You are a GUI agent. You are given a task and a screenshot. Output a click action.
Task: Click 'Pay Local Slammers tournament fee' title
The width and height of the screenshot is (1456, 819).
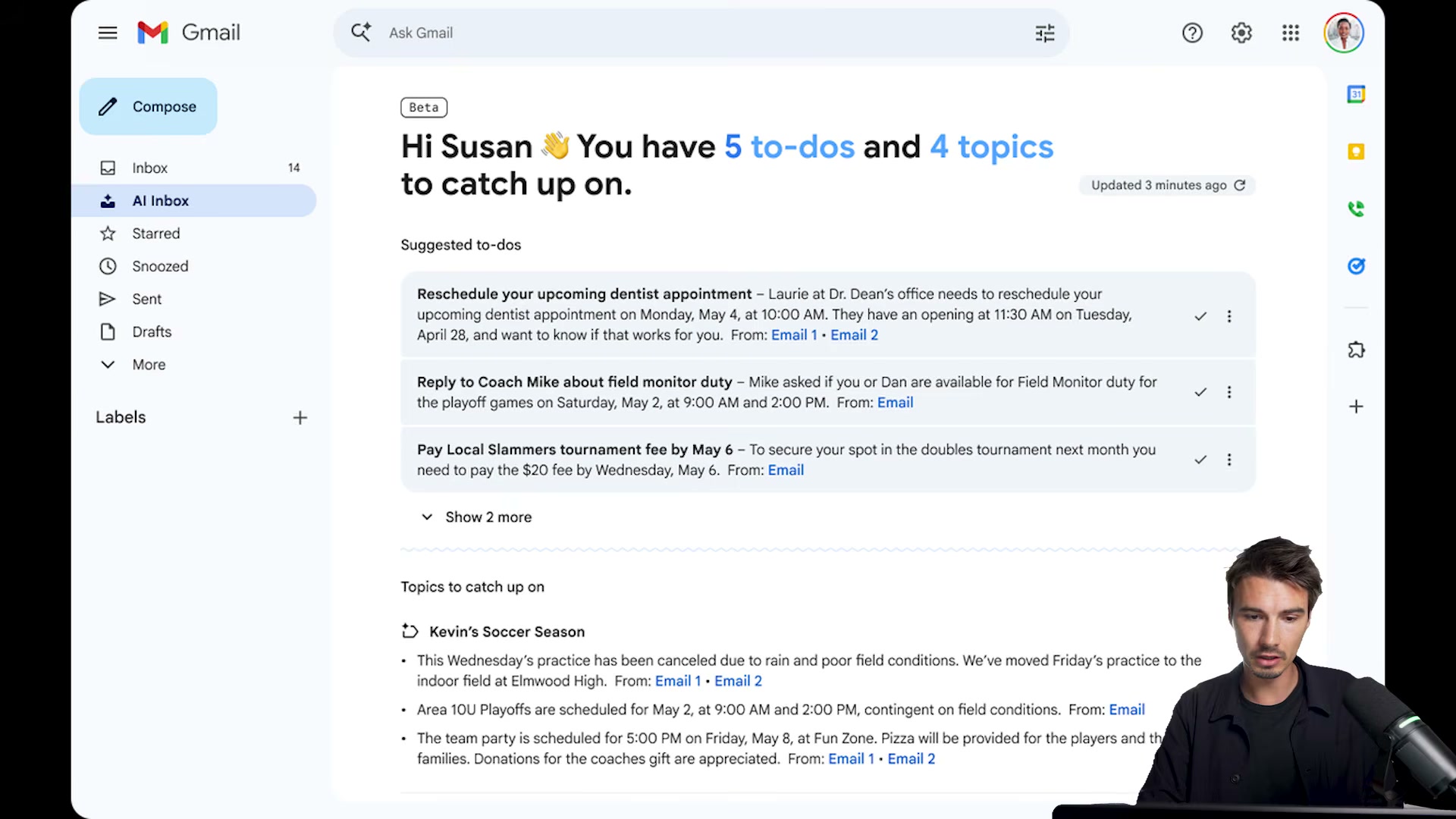pos(575,450)
